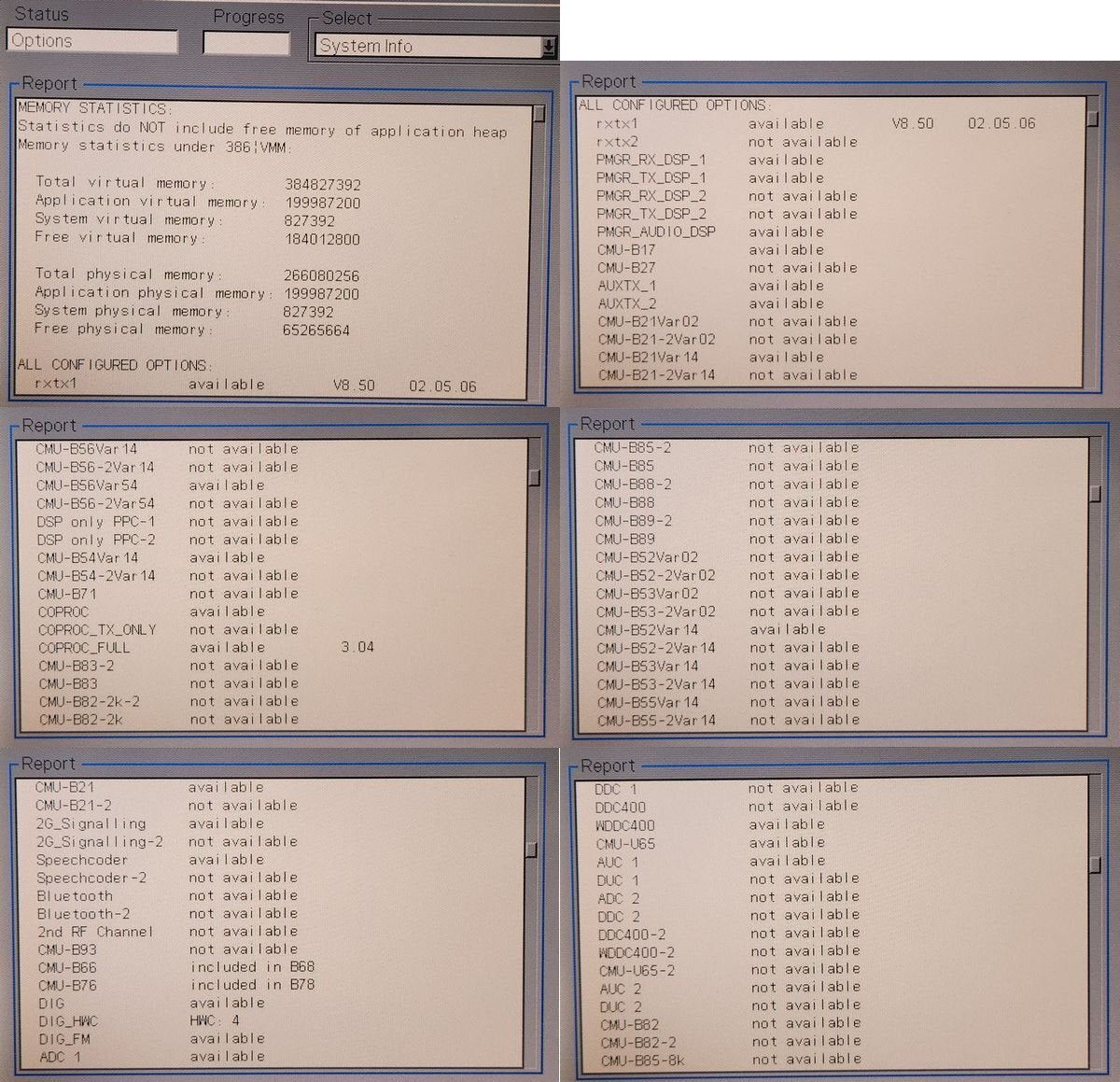
Task: Select the CMU-B88-2 option row
Action: point(726,484)
